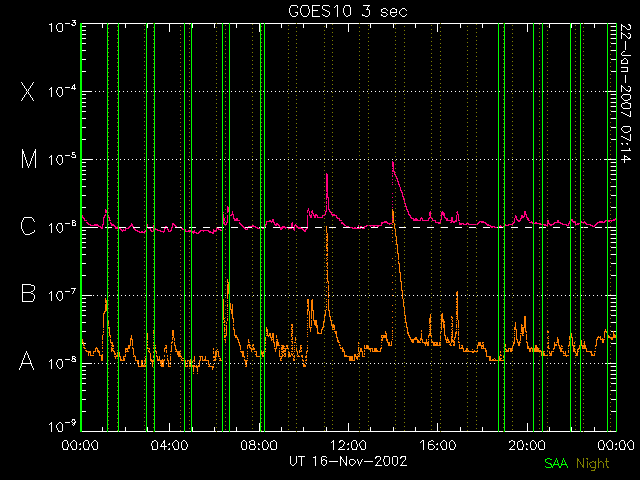Click the 04:00 time axis tick label
This screenshot has width=640, height=480.
170,444
